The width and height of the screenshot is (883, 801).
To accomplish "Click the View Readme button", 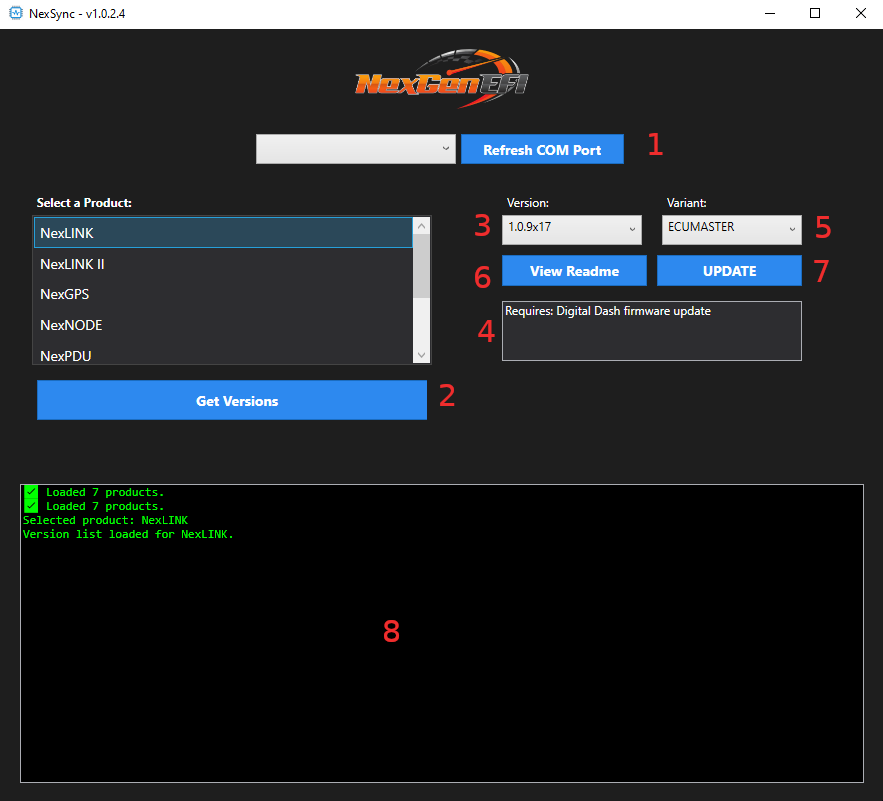I will click(574, 270).
